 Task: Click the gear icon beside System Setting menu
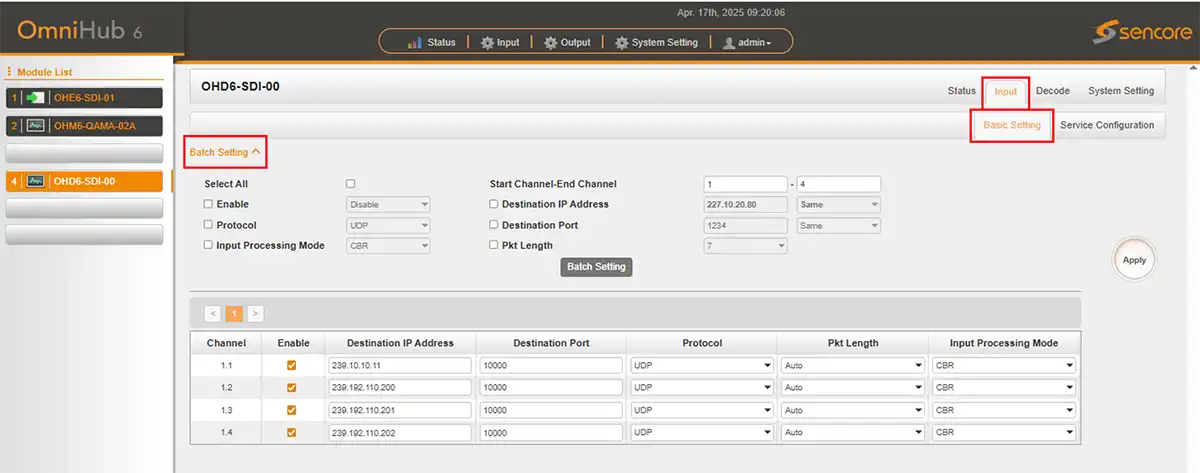point(622,42)
